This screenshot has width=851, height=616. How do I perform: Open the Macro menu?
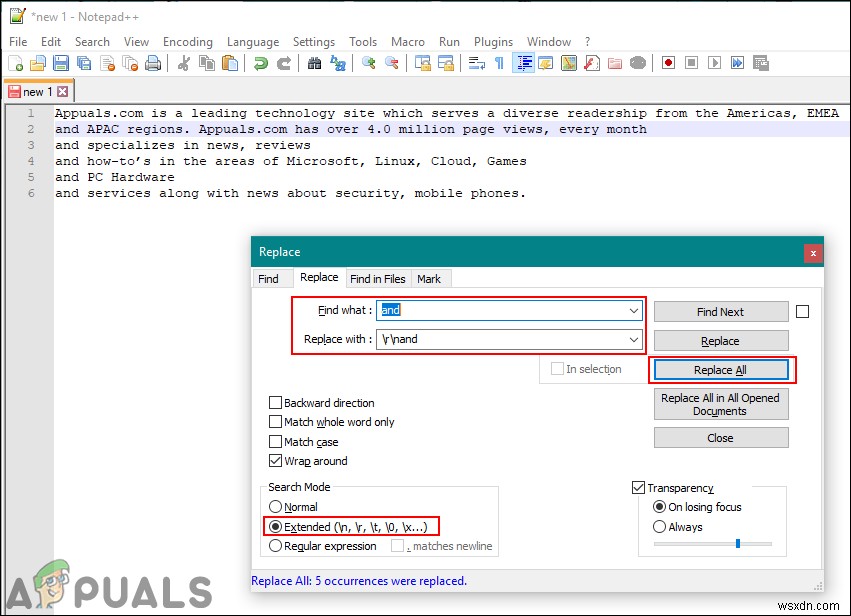pyautogui.click(x=408, y=42)
